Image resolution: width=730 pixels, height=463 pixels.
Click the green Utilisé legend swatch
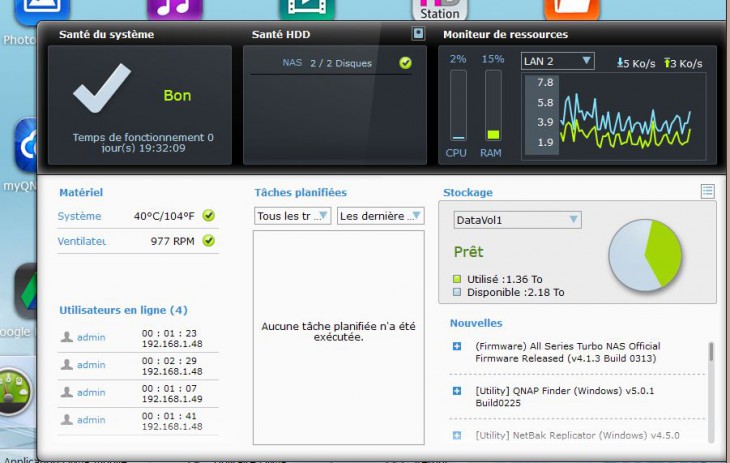point(457,279)
